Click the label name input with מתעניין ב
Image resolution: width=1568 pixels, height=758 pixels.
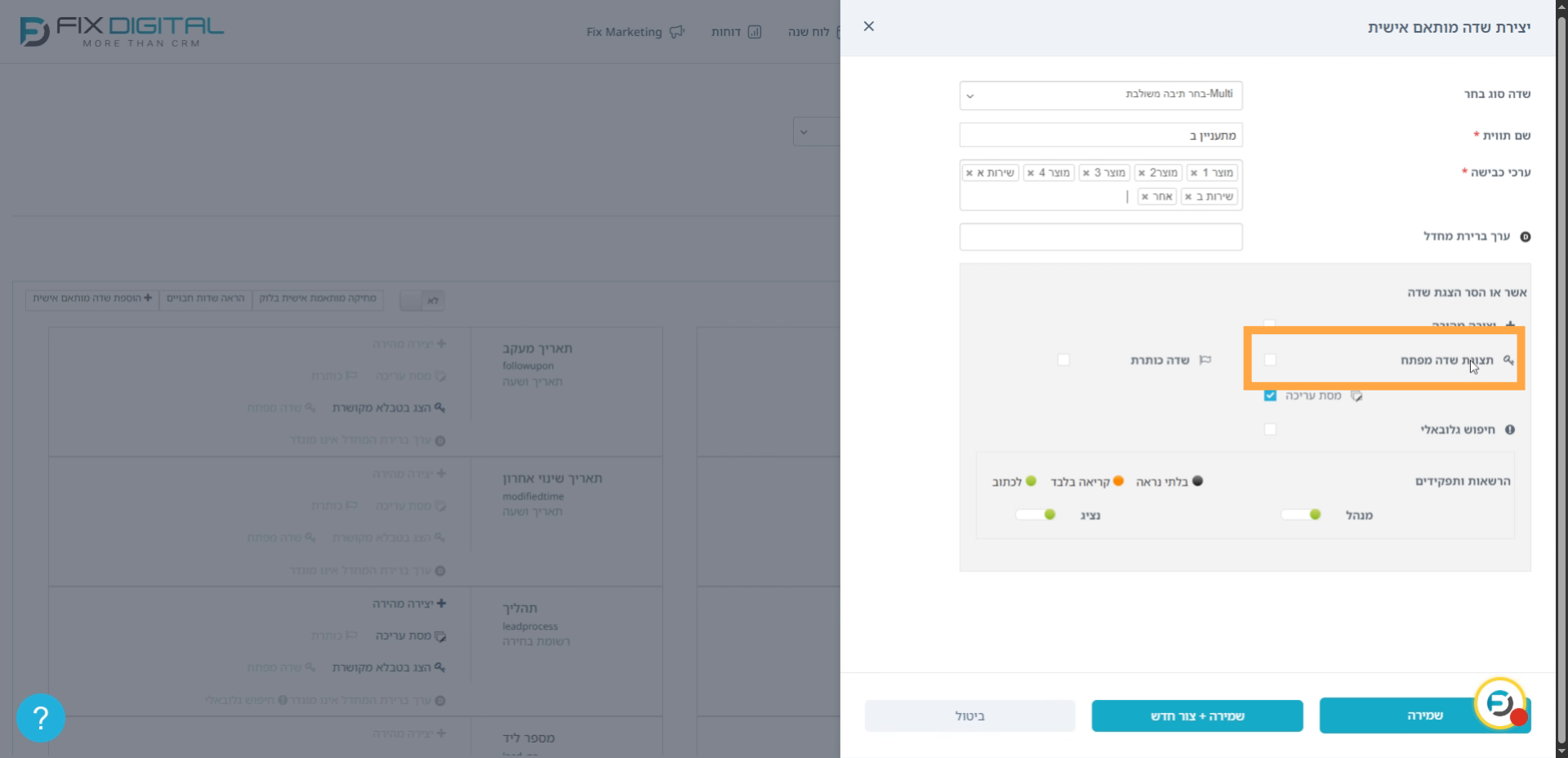[x=1101, y=135]
